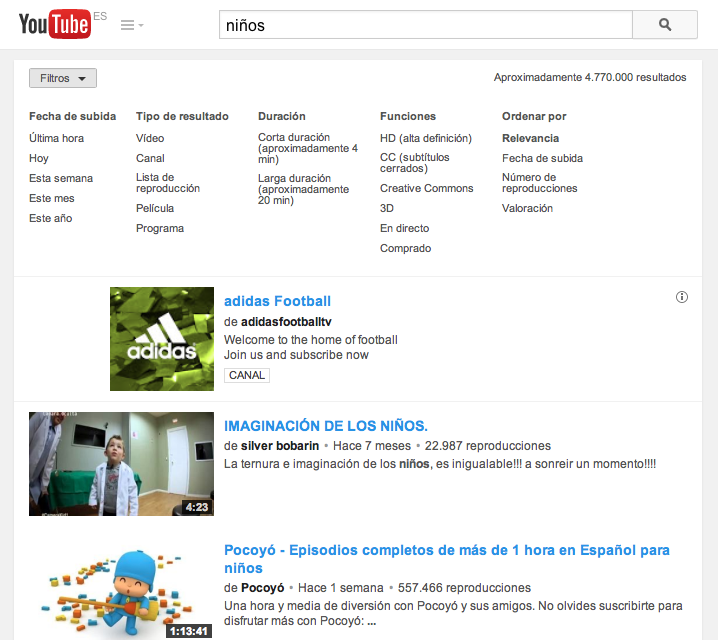The width and height of the screenshot is (718, 640).
Task: Click the Funciones column heading
Action: point(408,116)
